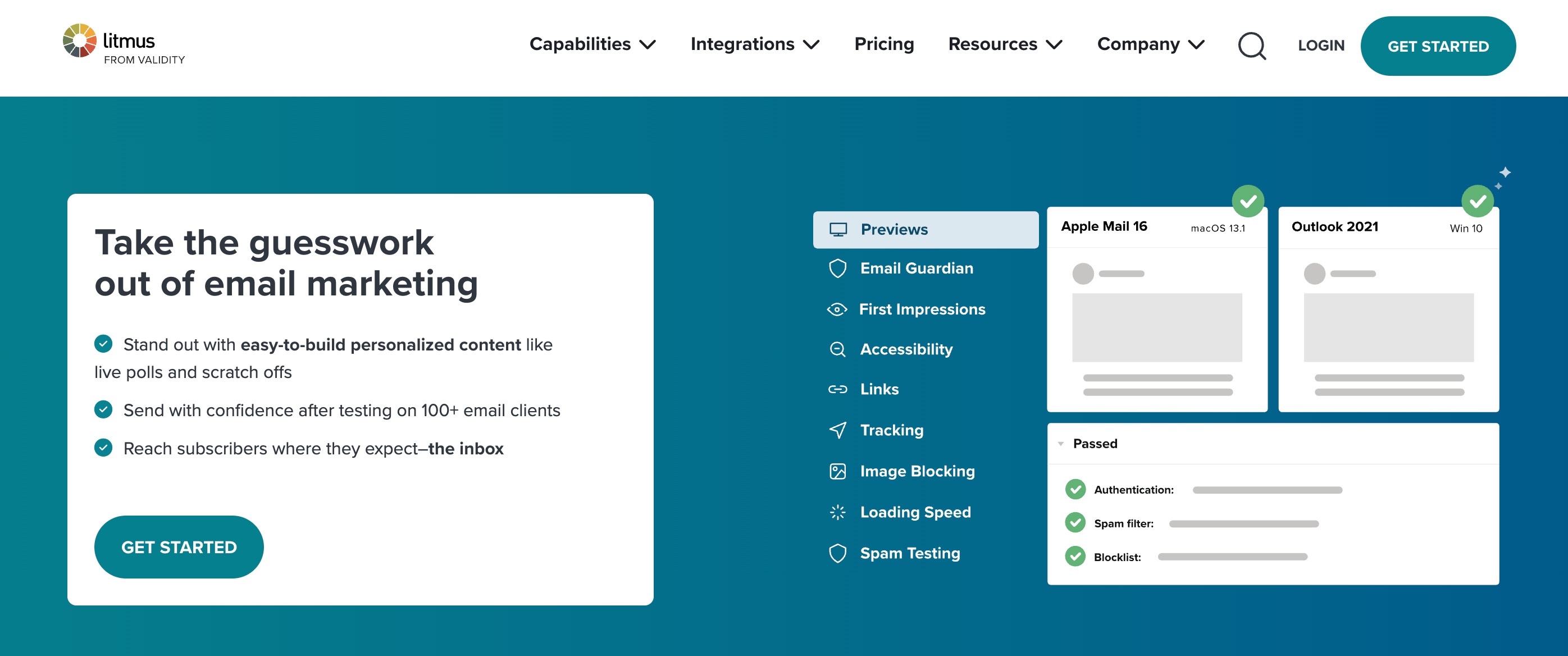The width and height of the screenshot is (1568, 656).
Task: Click teal check bullet beside 100+ email clients
Action: tap(103, 409)
